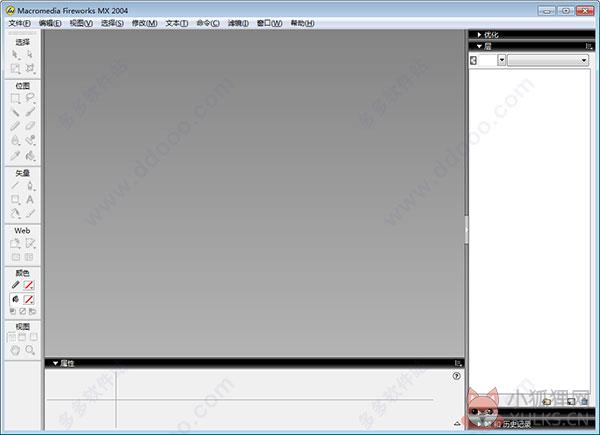
Task: Select the Zoom magnifier tool
Action: coord(30,350)
